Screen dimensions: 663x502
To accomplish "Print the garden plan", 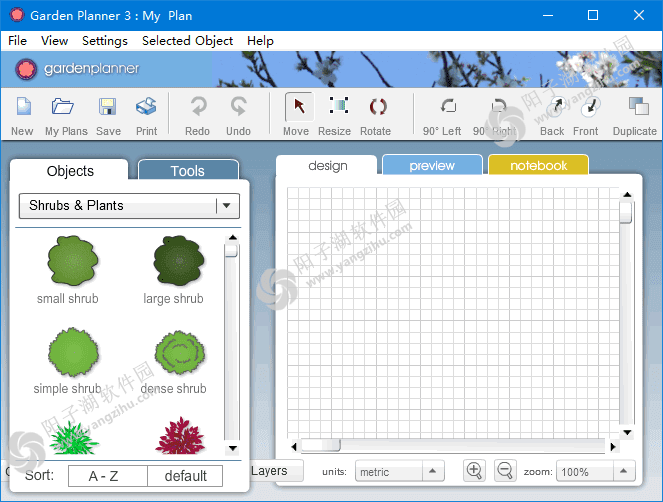I will click(146, 115).
